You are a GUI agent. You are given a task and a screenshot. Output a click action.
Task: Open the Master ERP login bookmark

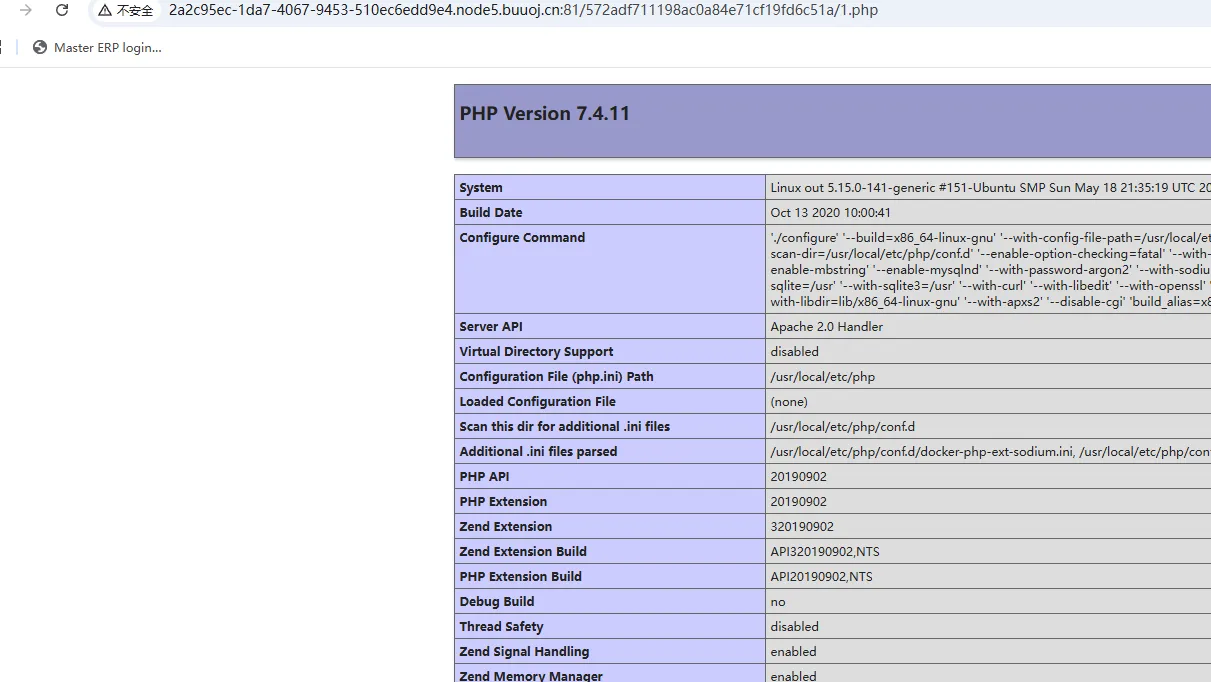[x=106, y=47]
